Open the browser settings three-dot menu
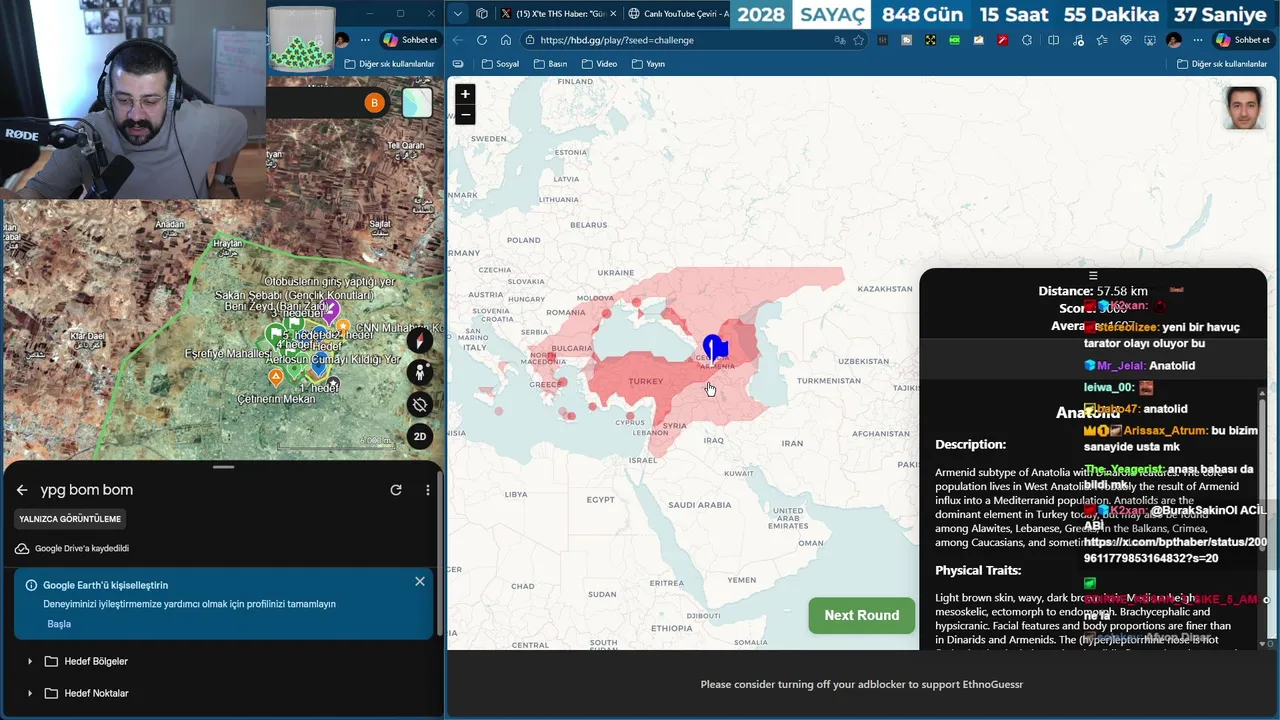 pyautogui.click(x=1198, y=40)
